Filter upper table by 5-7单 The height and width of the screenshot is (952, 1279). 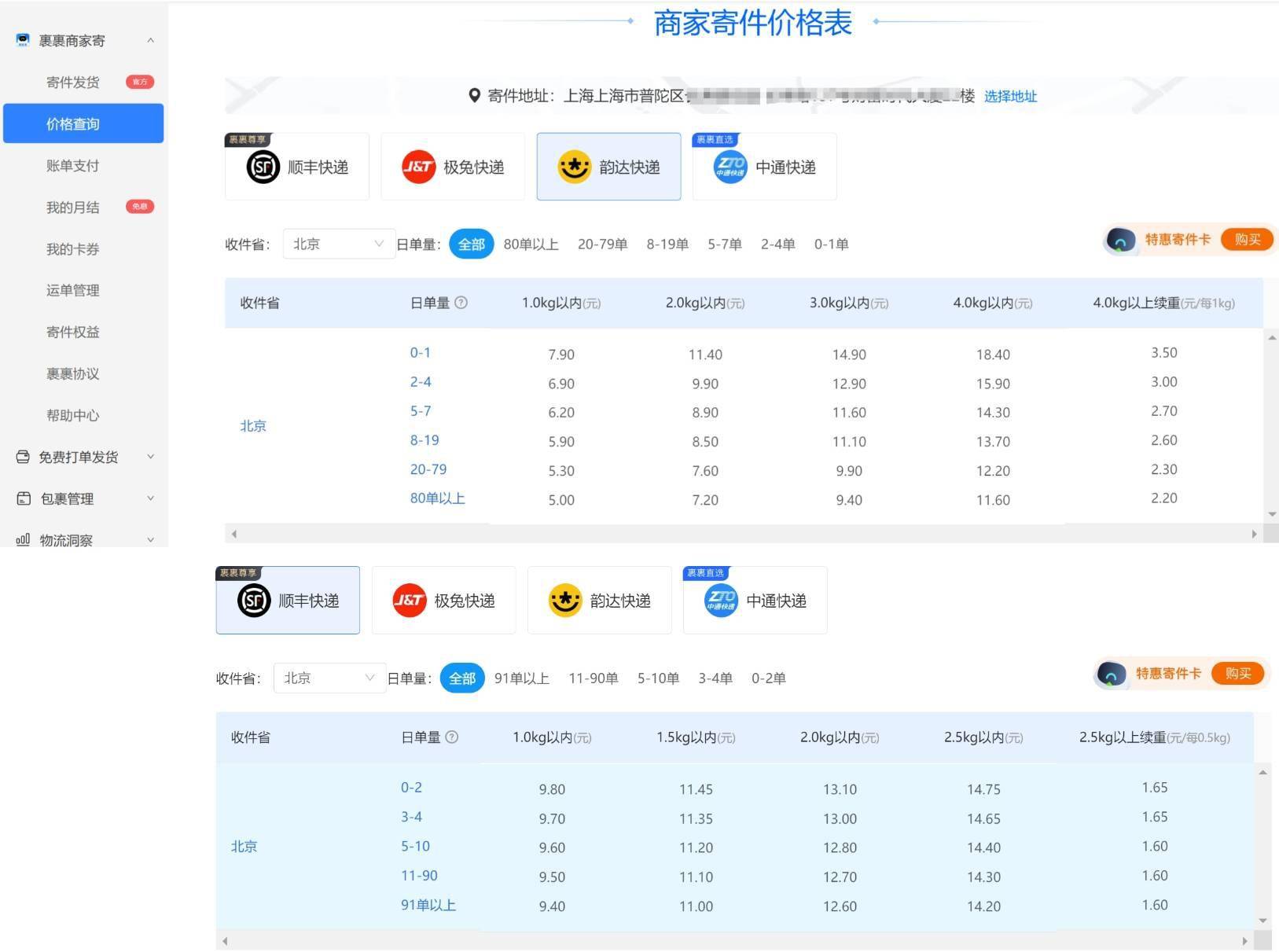pos(725,244)
